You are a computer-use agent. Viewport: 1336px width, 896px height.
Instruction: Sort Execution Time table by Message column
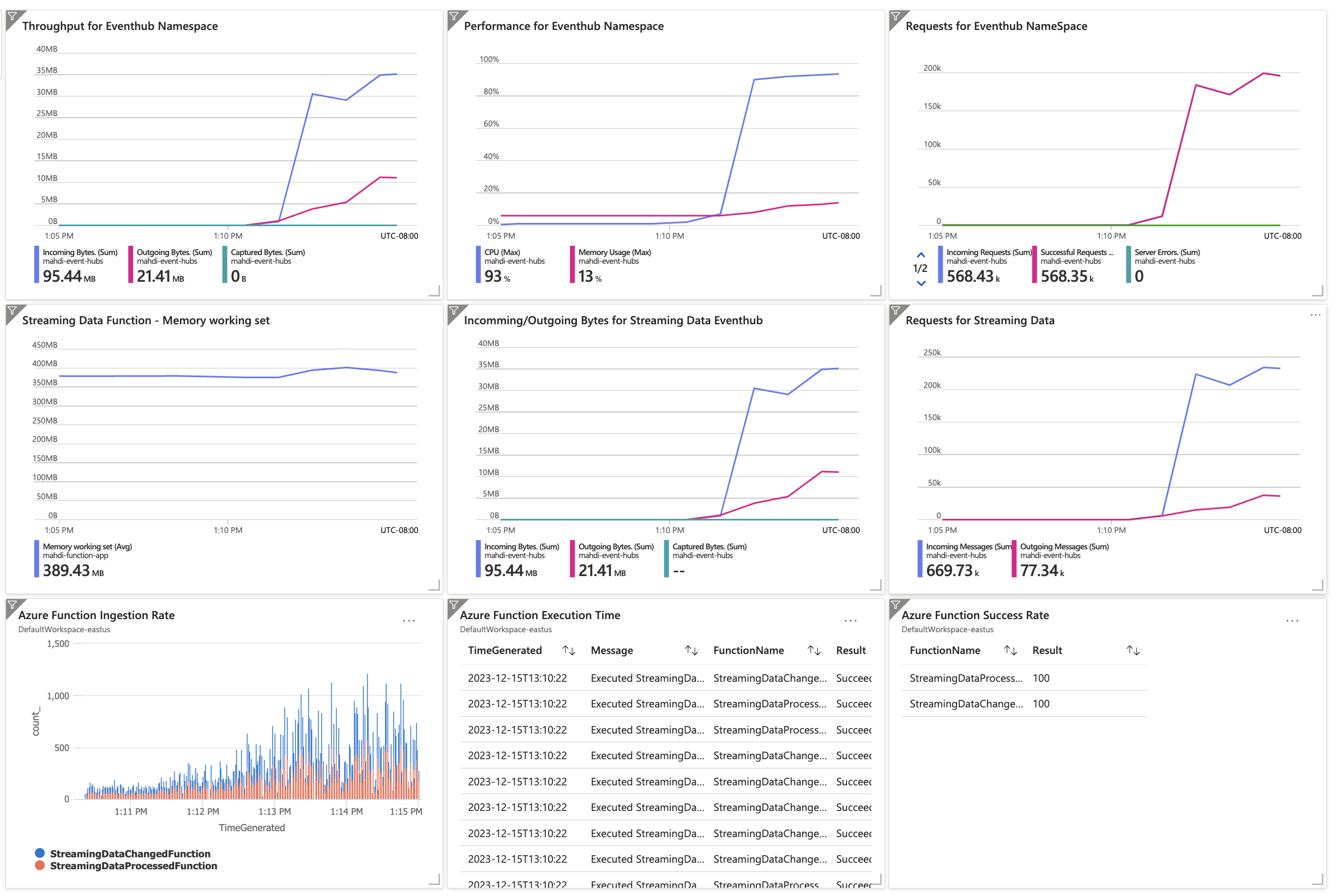coord(691,650)
